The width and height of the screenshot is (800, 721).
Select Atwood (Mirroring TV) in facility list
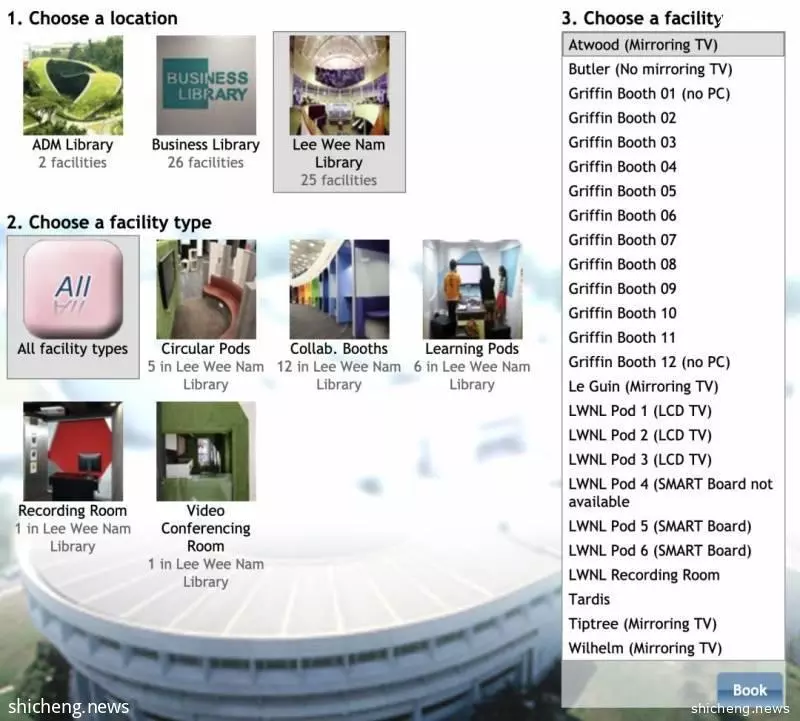(x=673, y=45)
